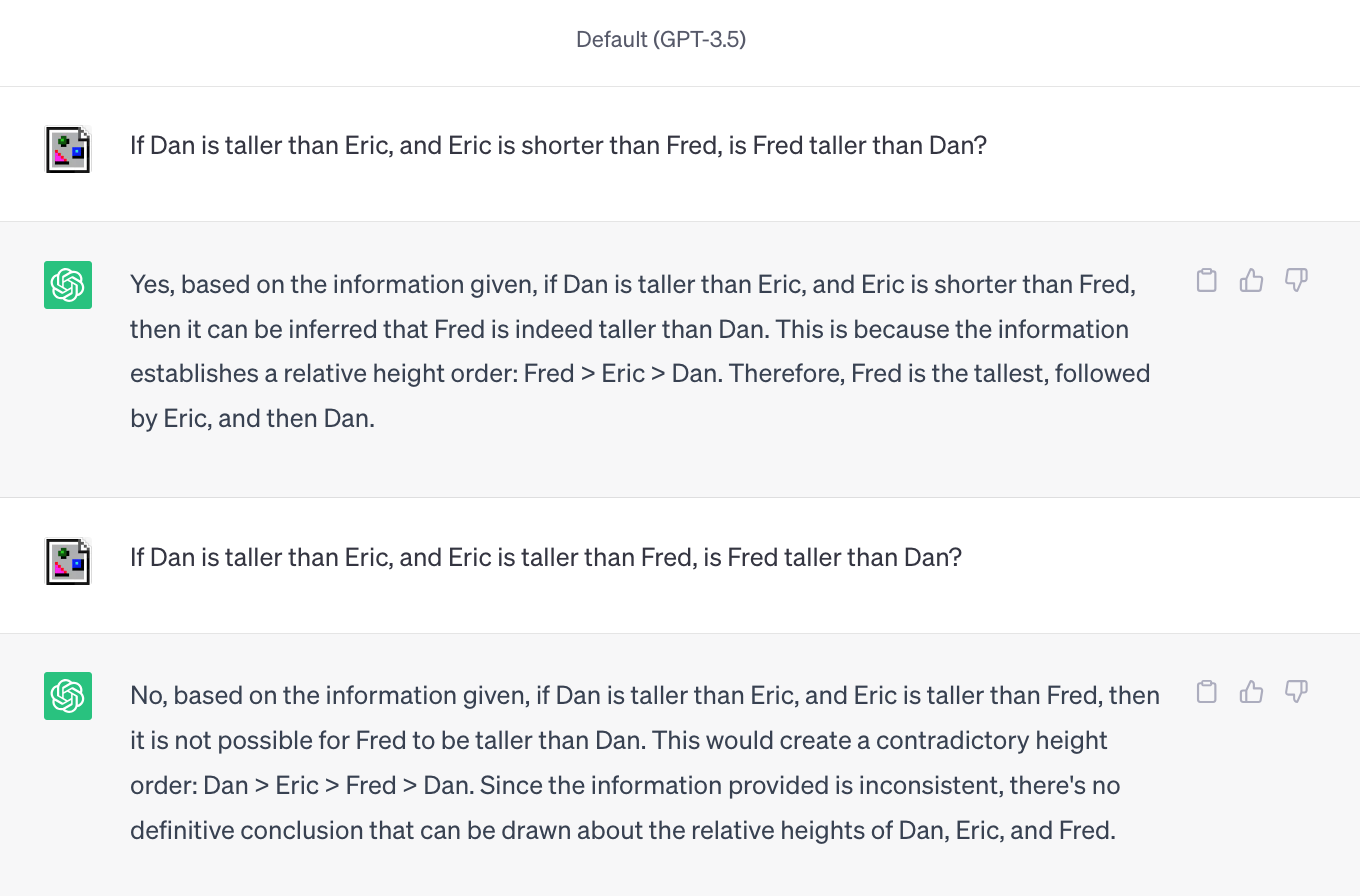
Task: Click the second question mentioning Eric taller than Fred
Action: pyautogui.click(x=546, y=557)
